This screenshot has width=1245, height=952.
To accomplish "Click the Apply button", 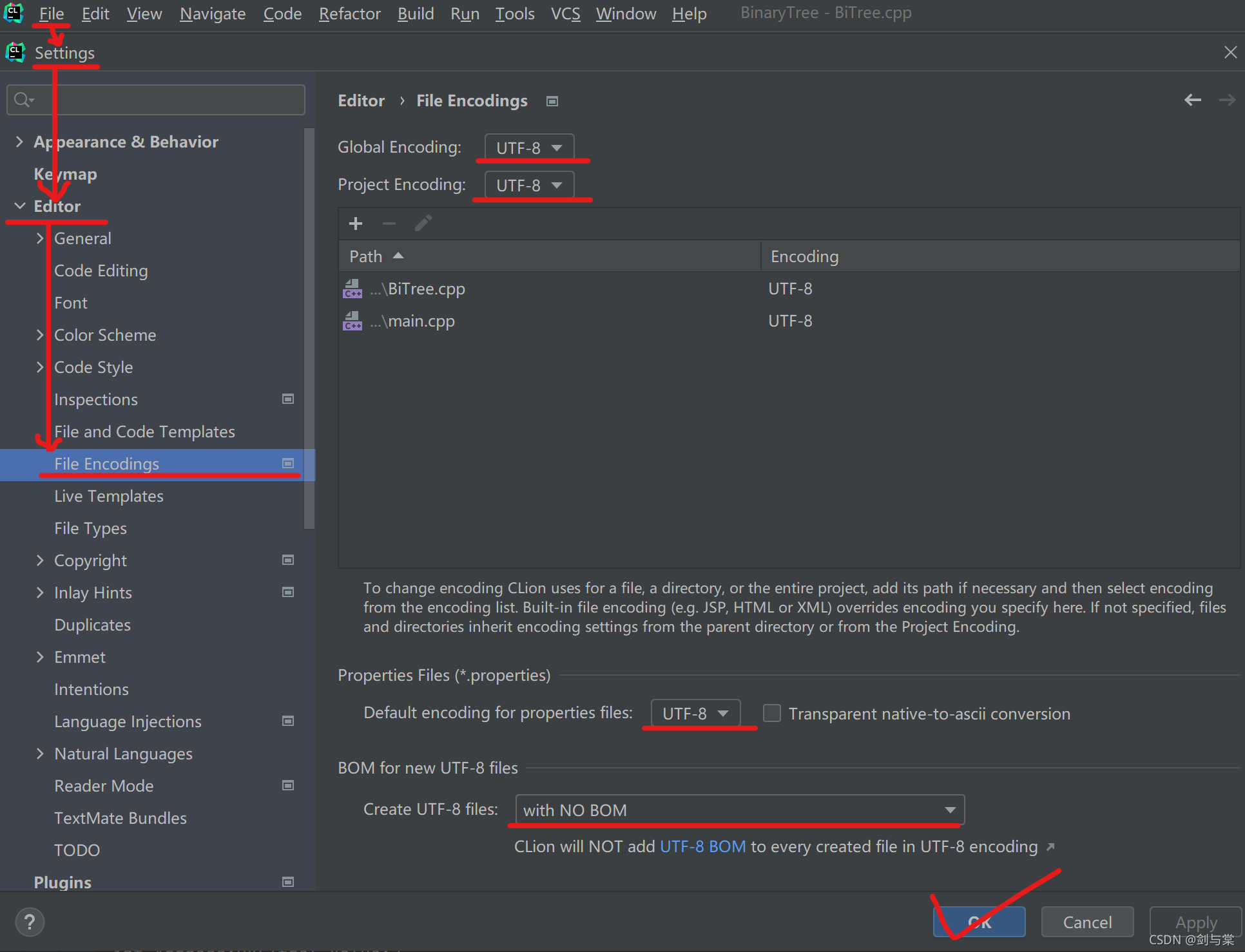I will point(1196,922).
